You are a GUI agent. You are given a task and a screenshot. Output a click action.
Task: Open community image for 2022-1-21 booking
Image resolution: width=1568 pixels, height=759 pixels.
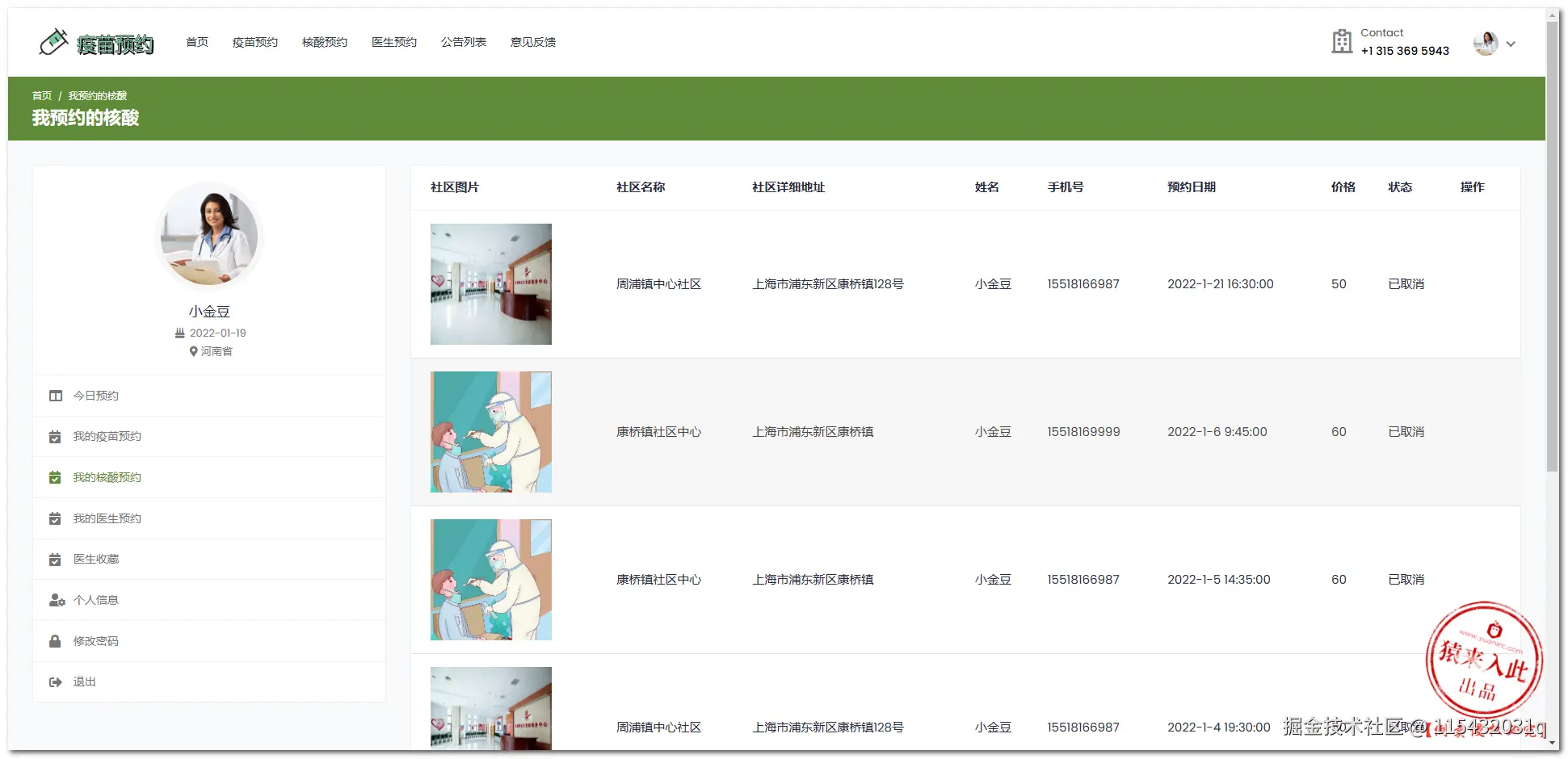click(x=491, y=284)
